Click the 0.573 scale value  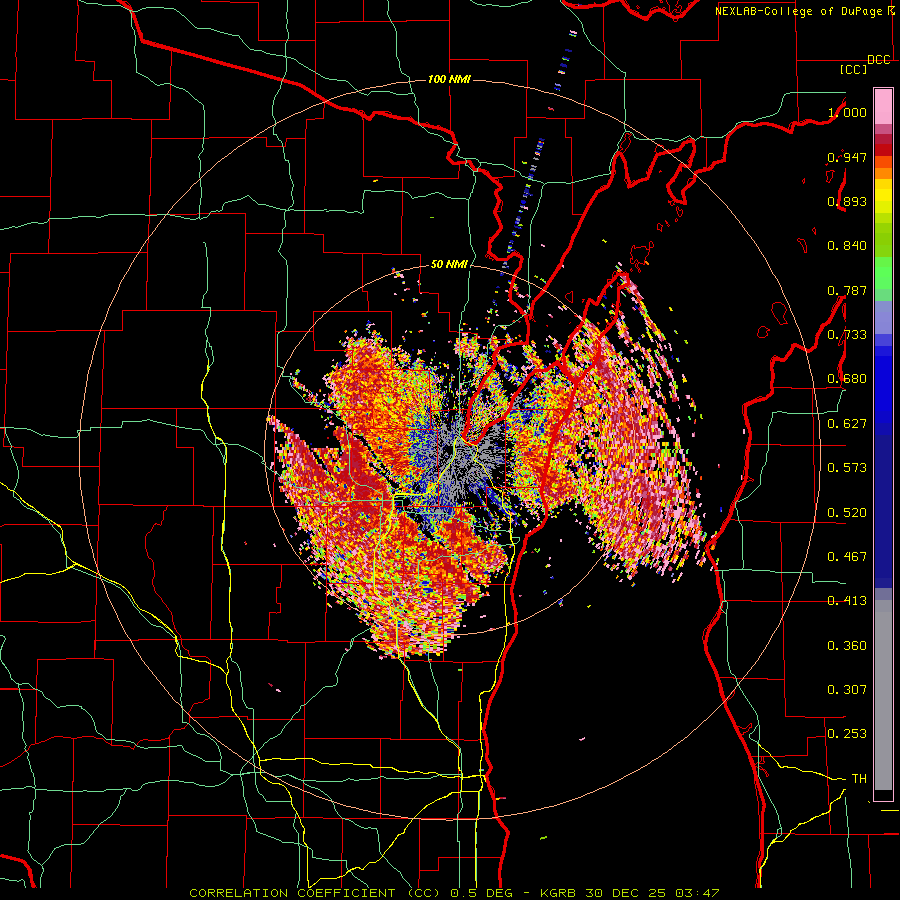(x=847, y=467)
